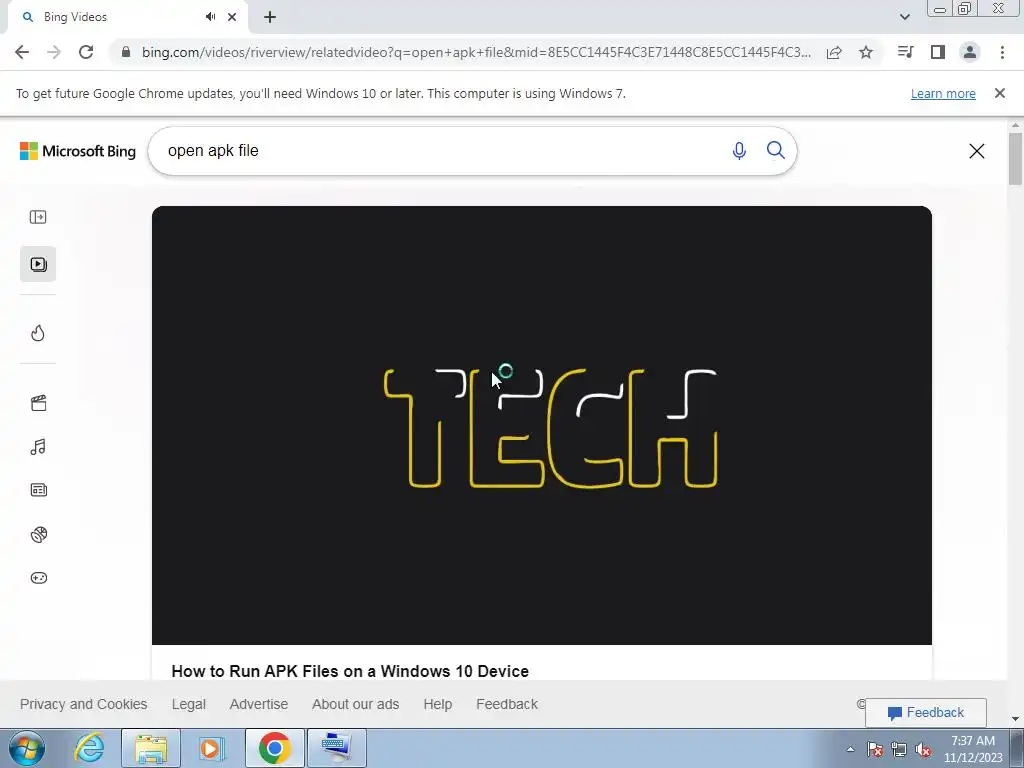Open the gaming controller category

tap(39, 578)
